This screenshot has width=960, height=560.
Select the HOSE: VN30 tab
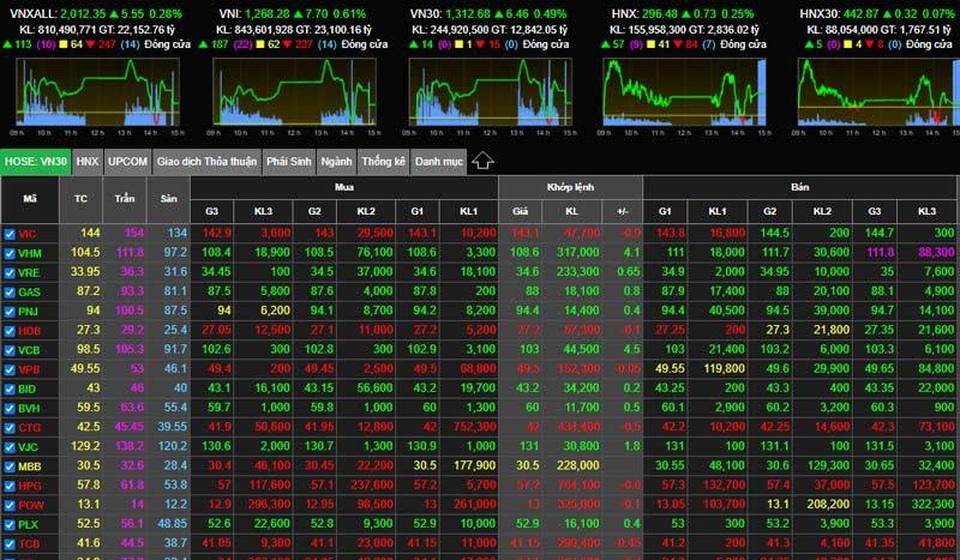36,162
